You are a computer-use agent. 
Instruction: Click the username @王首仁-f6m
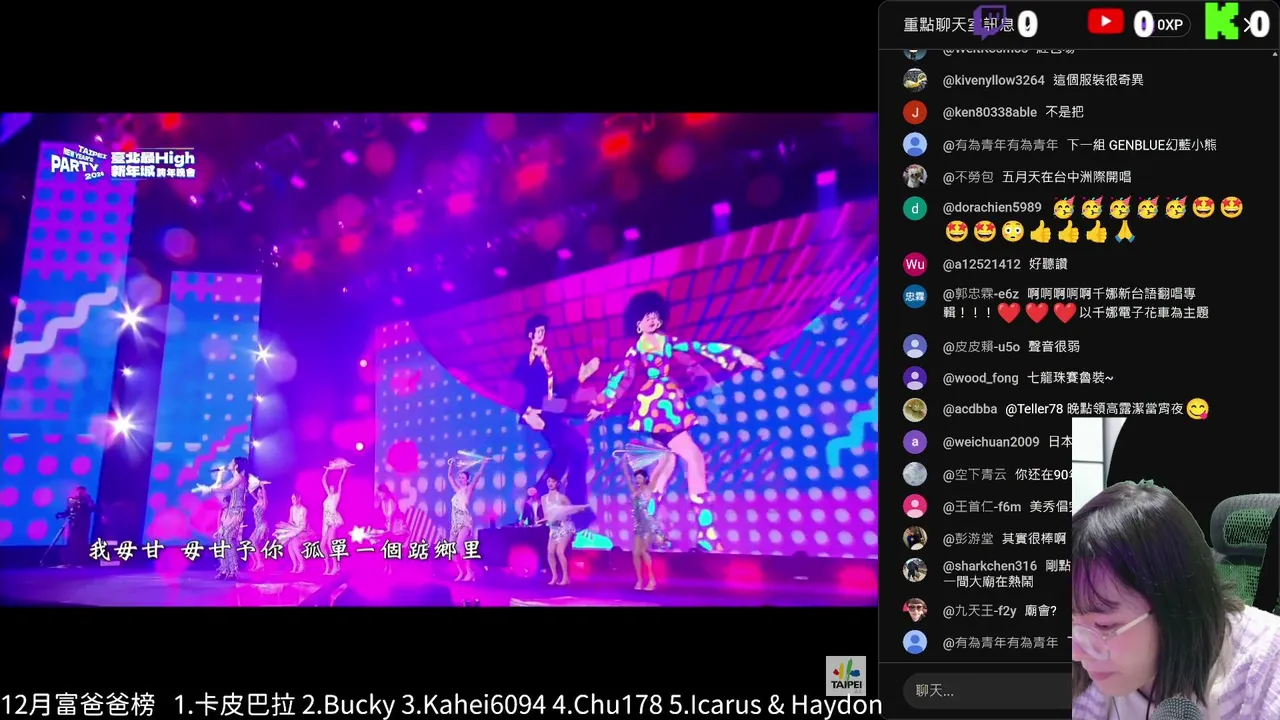coord(982,507)
